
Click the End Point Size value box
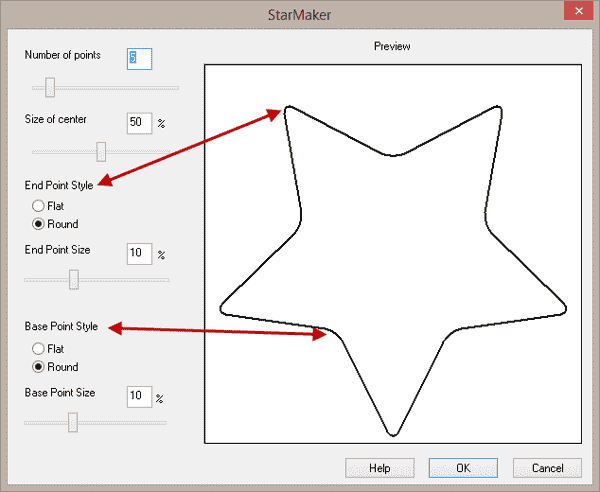tap(139, 254)
